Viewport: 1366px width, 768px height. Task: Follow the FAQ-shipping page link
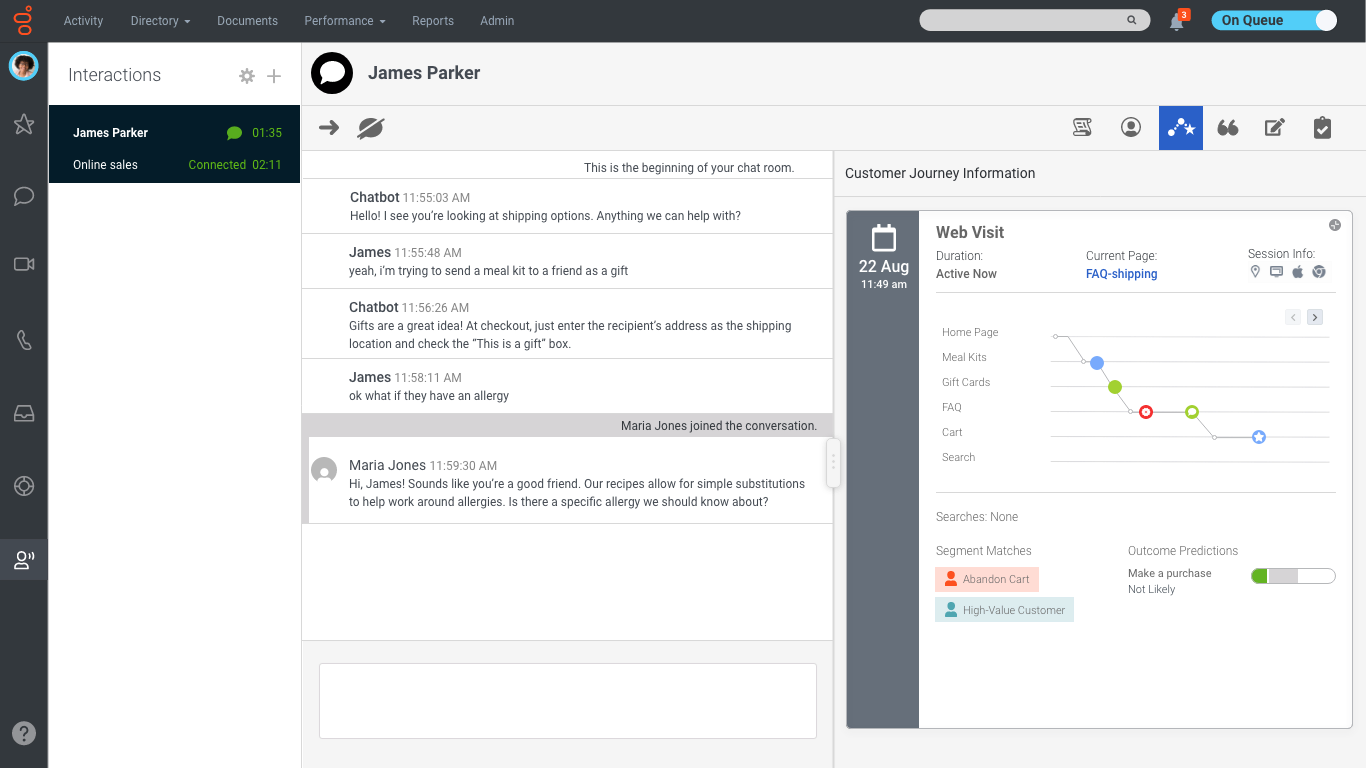(1121, 273)
